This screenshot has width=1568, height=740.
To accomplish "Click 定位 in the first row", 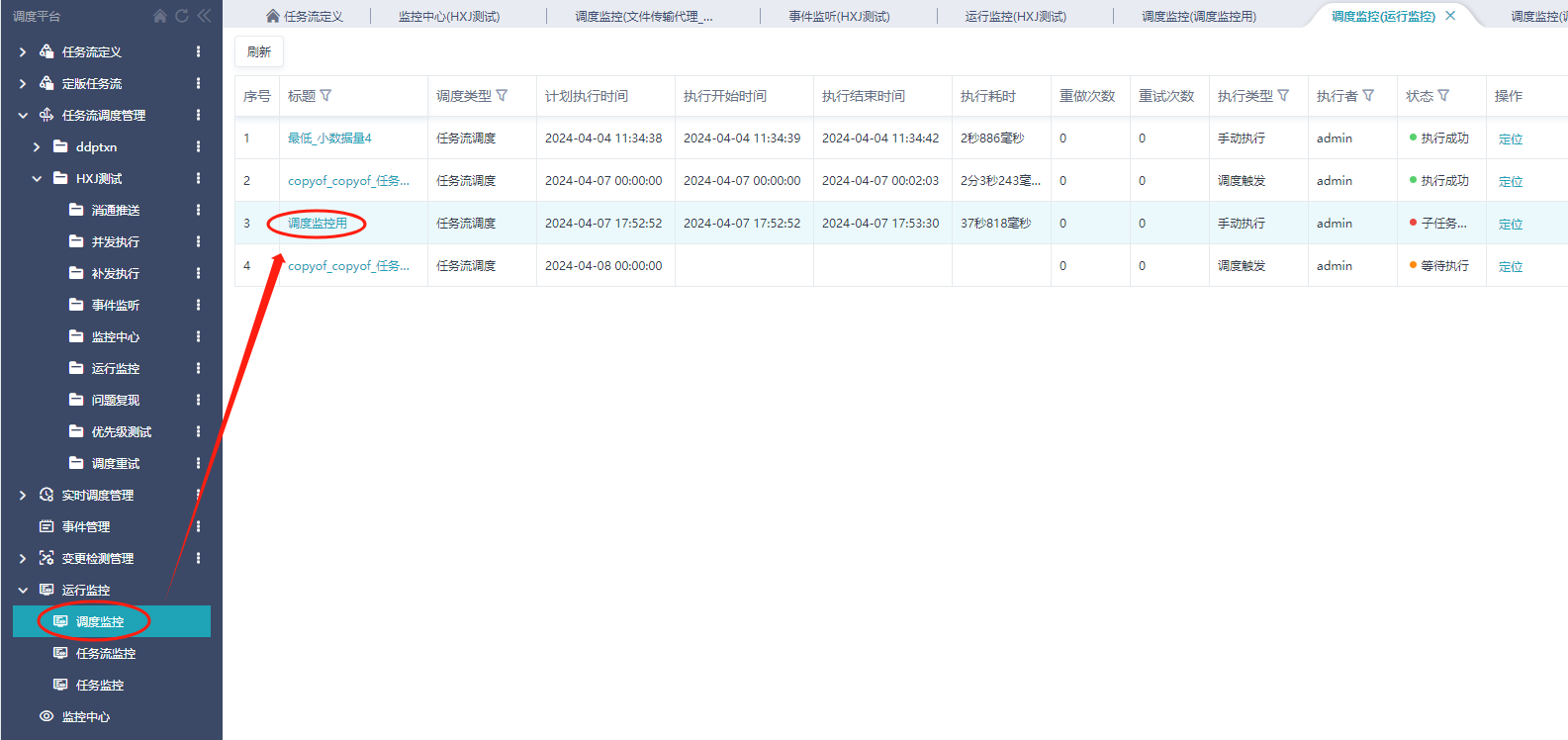I will (x=1510, y=139).
